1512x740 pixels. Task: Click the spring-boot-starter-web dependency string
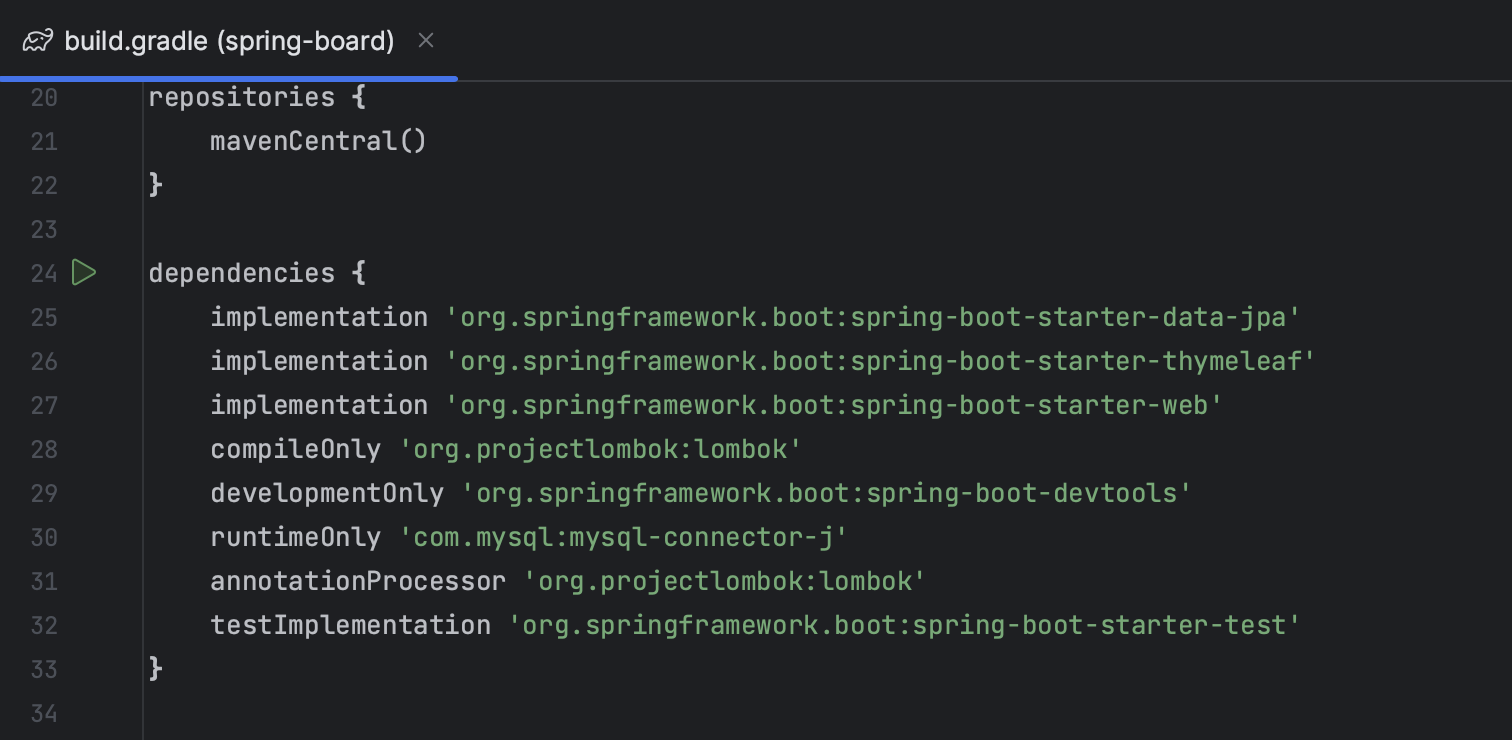(x=834, y=405)
